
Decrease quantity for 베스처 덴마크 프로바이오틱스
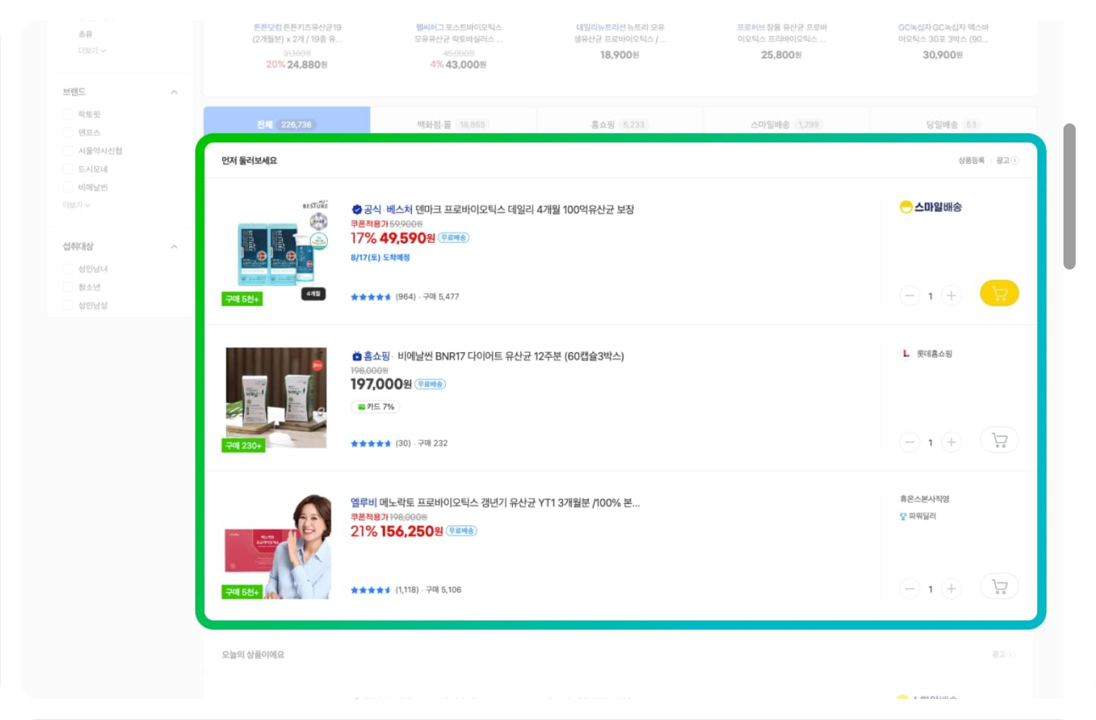[909, 296]
